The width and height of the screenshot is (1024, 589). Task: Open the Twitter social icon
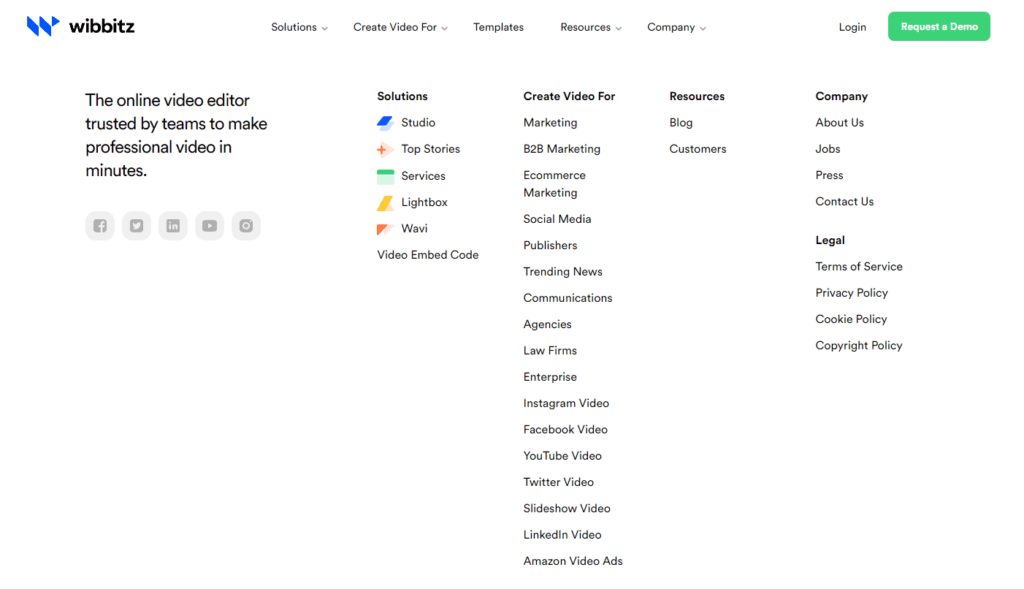(136, 226)
